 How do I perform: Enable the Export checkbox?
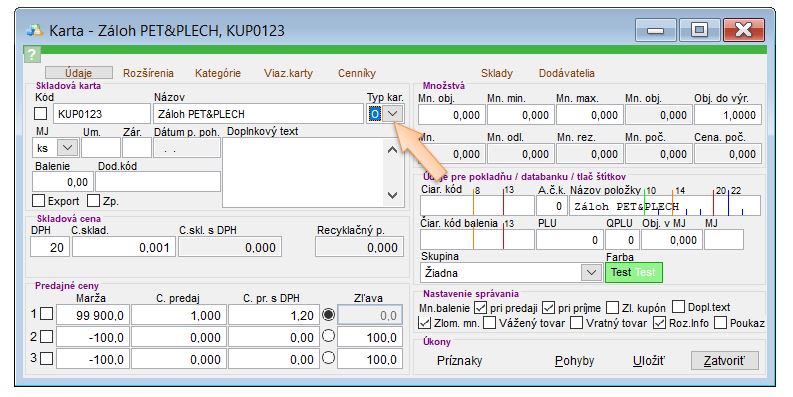(38, 201)
